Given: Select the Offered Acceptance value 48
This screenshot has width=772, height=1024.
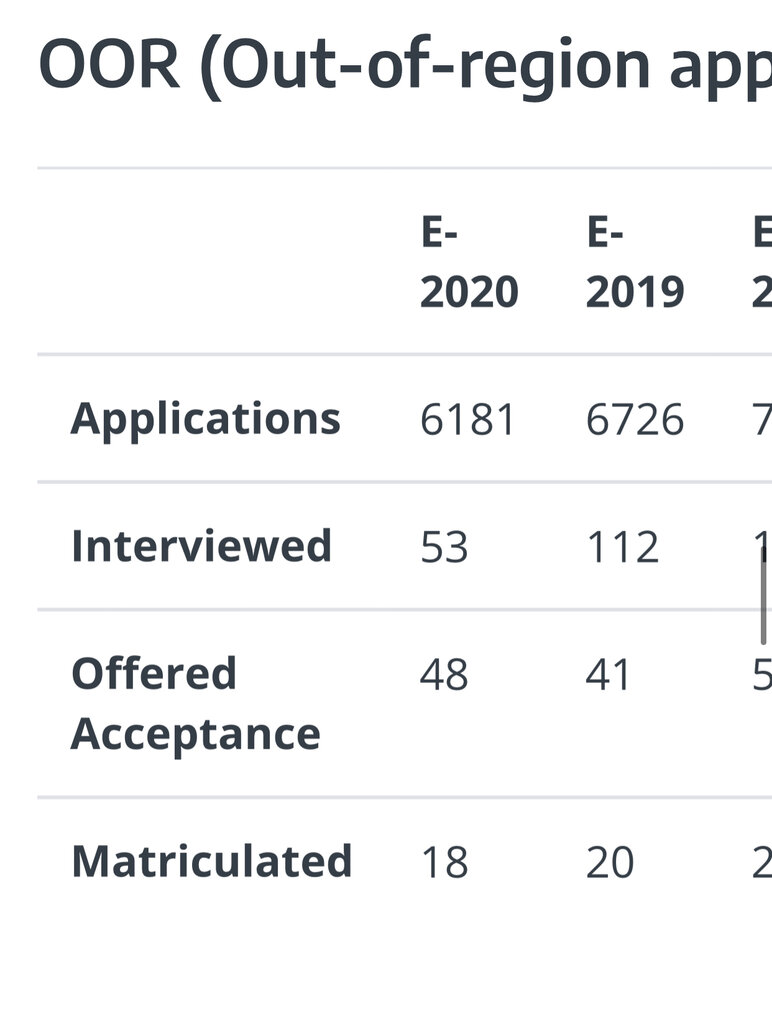Looking at the screenshot, I should pyautogui.click(x=444, y=676).
